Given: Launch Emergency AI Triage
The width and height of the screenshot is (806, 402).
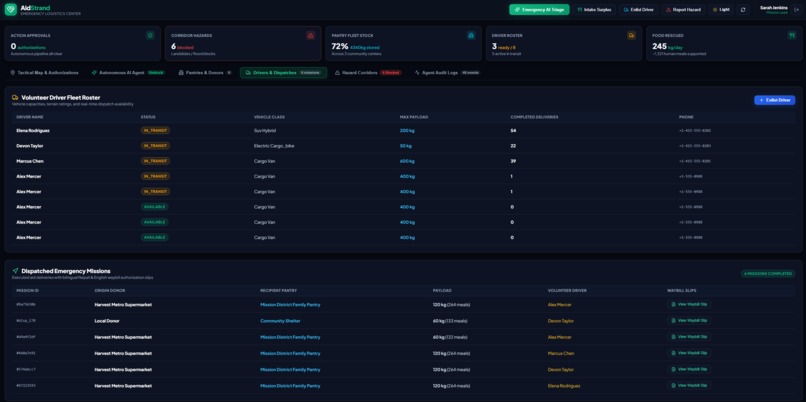Looking at the screenshot, I should tap(539, 10).
